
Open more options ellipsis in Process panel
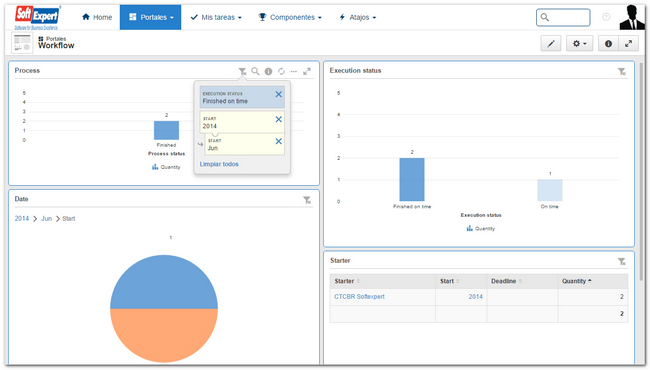pyautogui.click(x=294, y=71)
